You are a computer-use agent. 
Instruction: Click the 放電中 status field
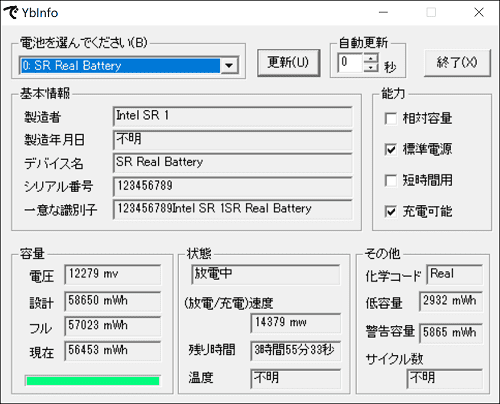(266, 275)
